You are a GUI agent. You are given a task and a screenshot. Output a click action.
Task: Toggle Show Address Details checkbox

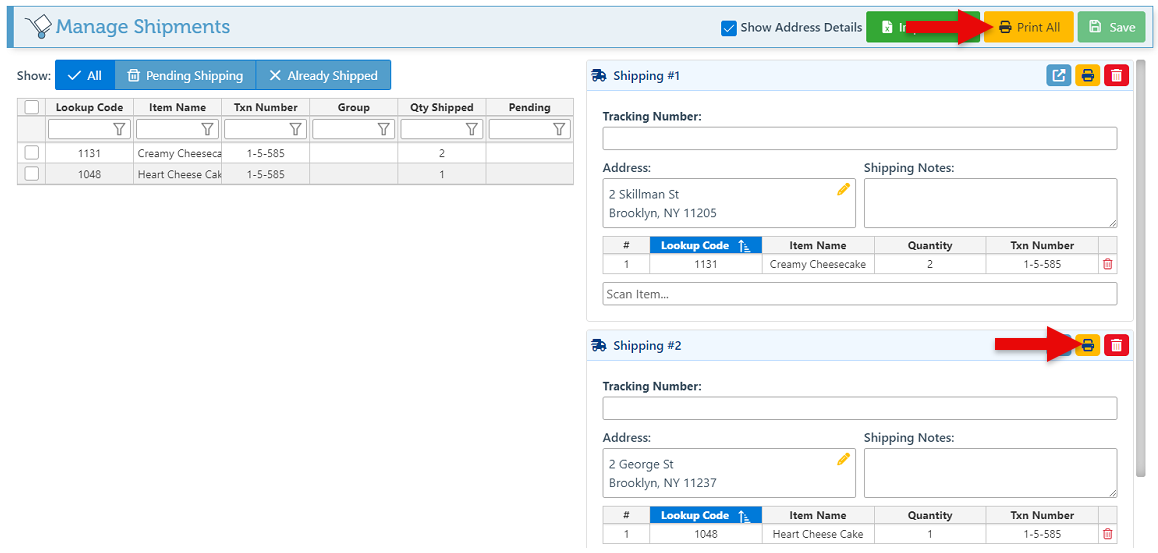point(729,28)
